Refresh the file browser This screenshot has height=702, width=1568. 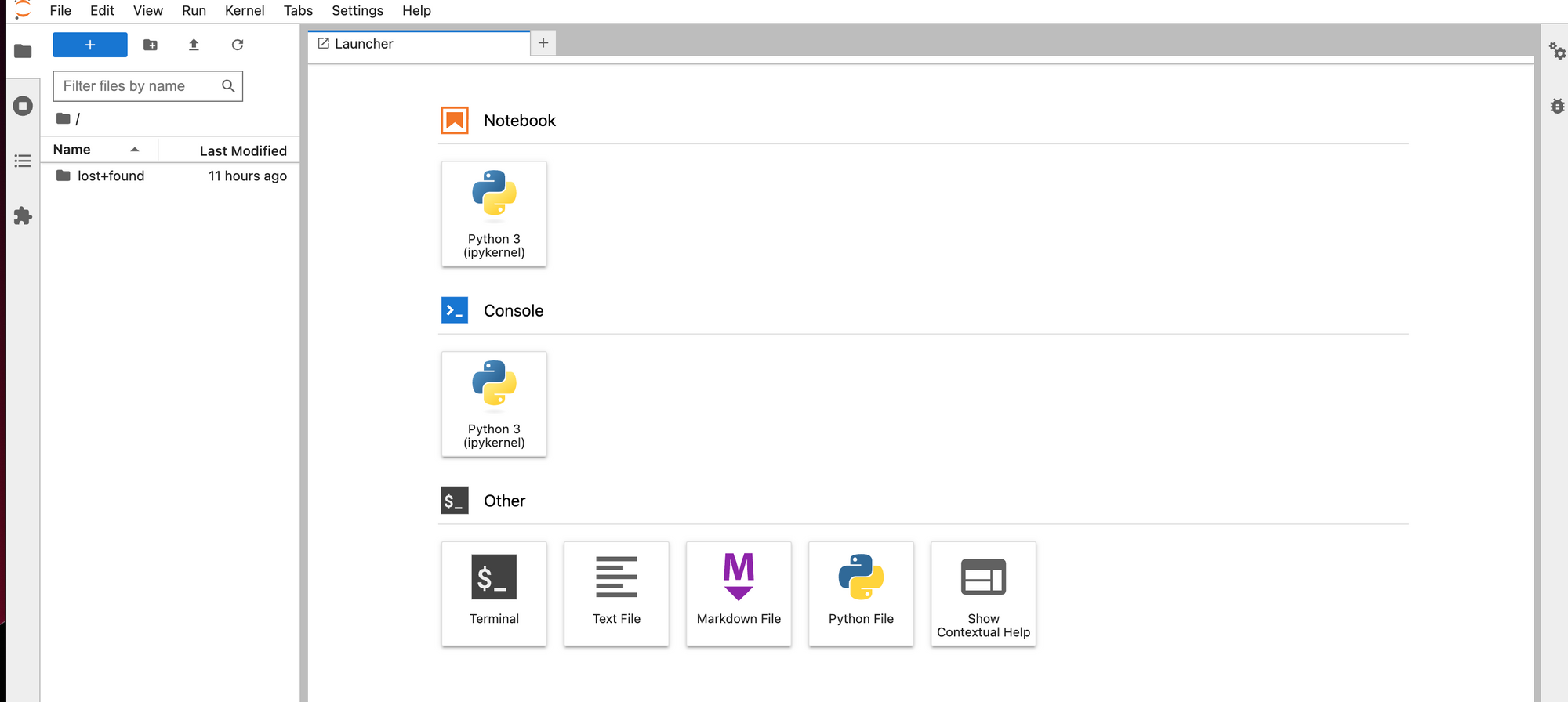point(238,45)
